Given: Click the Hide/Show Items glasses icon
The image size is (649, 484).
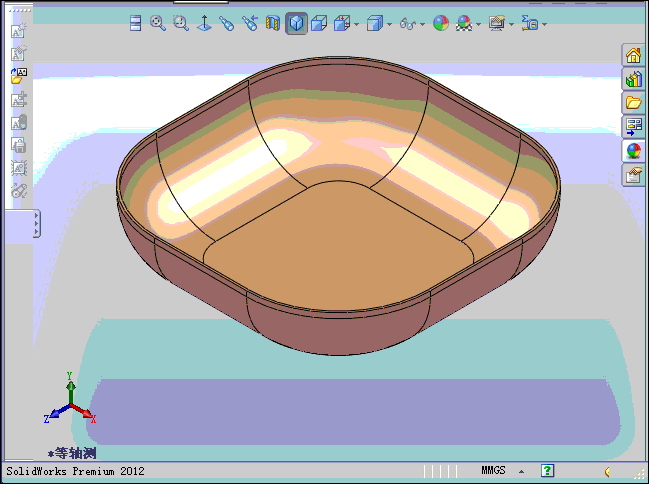Looking at the screenshot, I should pyautogui.click(x=408, y=24).
